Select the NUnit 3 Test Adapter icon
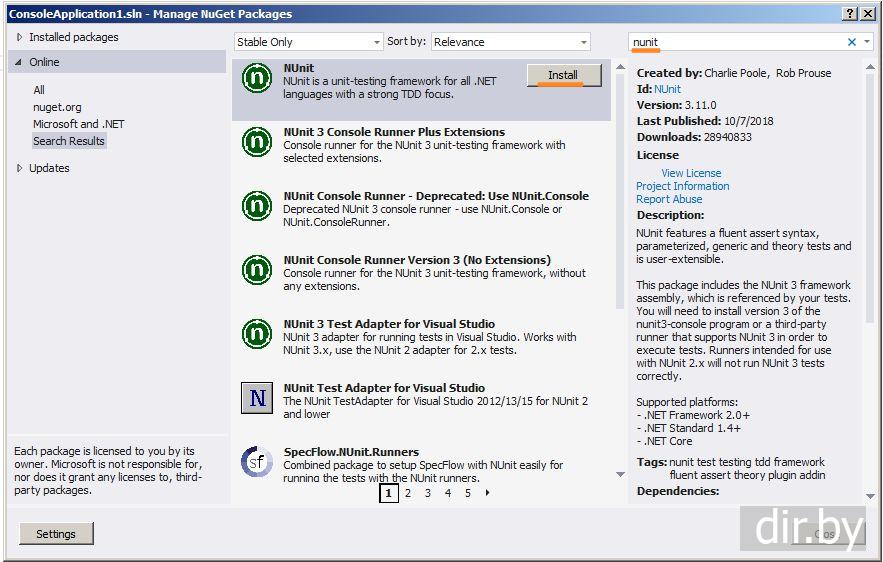 pos(257,334)
